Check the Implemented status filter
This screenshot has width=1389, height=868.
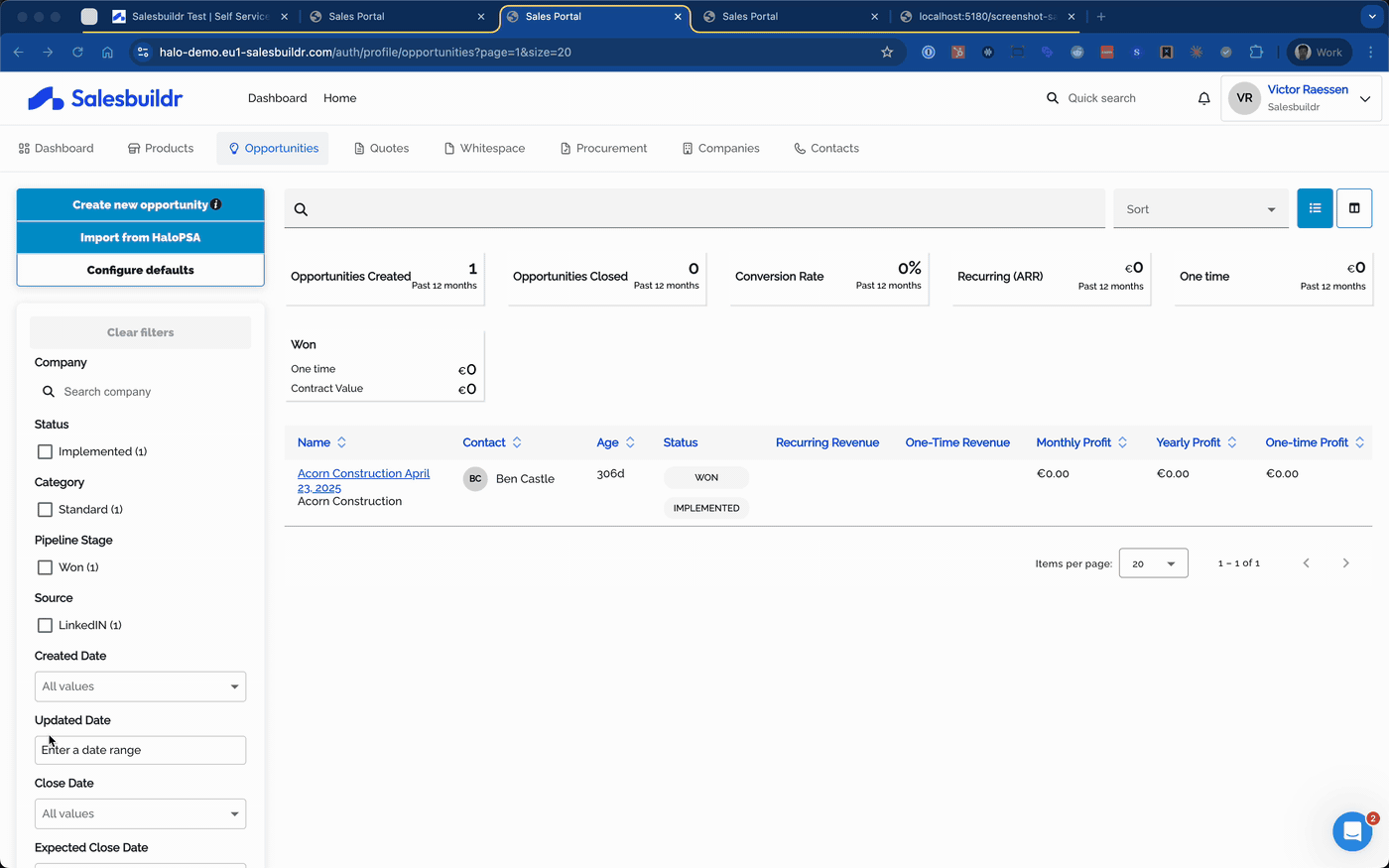45,451
